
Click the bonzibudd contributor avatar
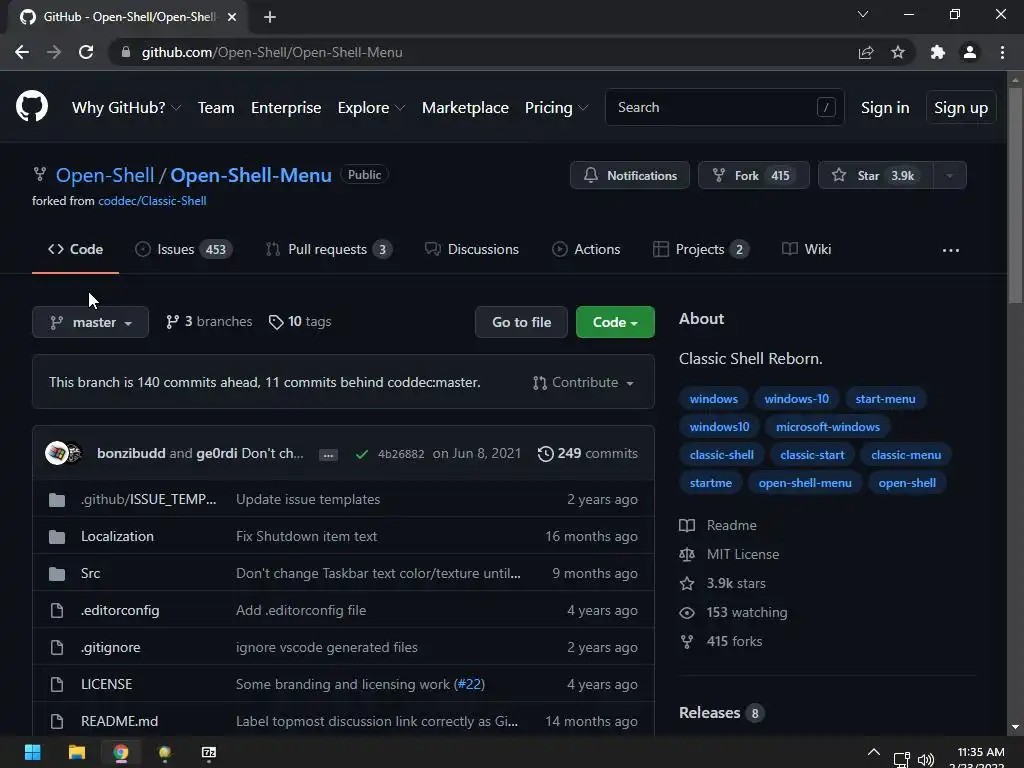click(57, 453)
